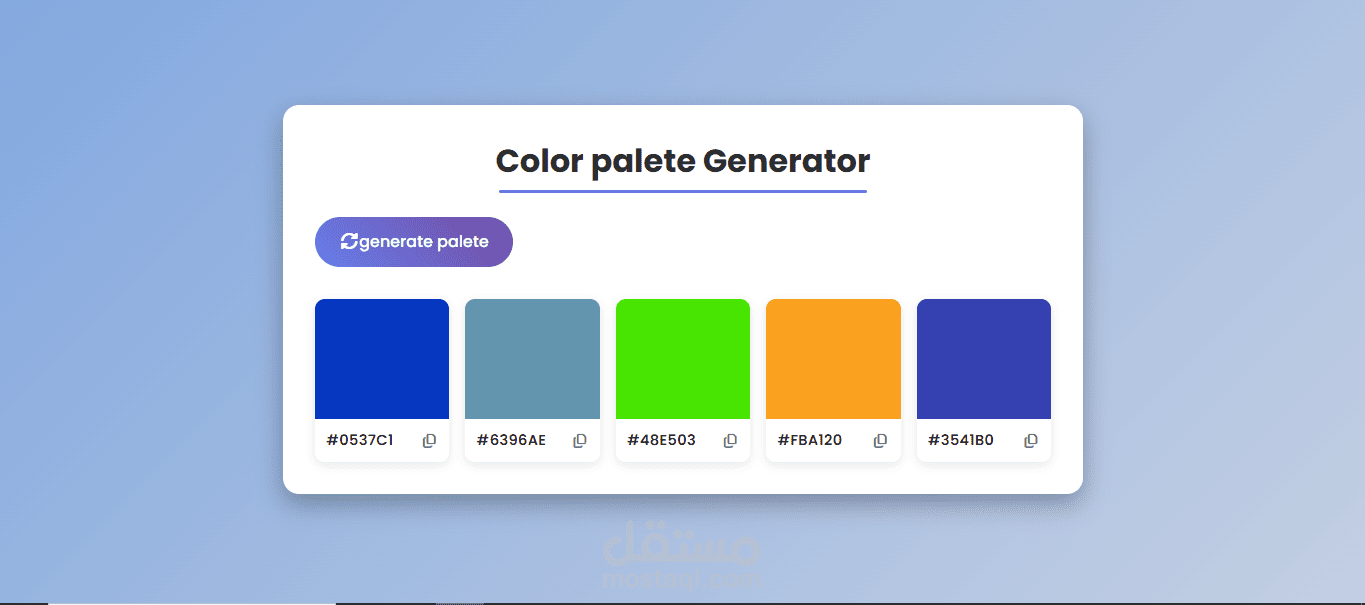Copy the #48E503 hex code using its copy icon
This screenshot has width=1365, height=605.
(x=730, y=440)
